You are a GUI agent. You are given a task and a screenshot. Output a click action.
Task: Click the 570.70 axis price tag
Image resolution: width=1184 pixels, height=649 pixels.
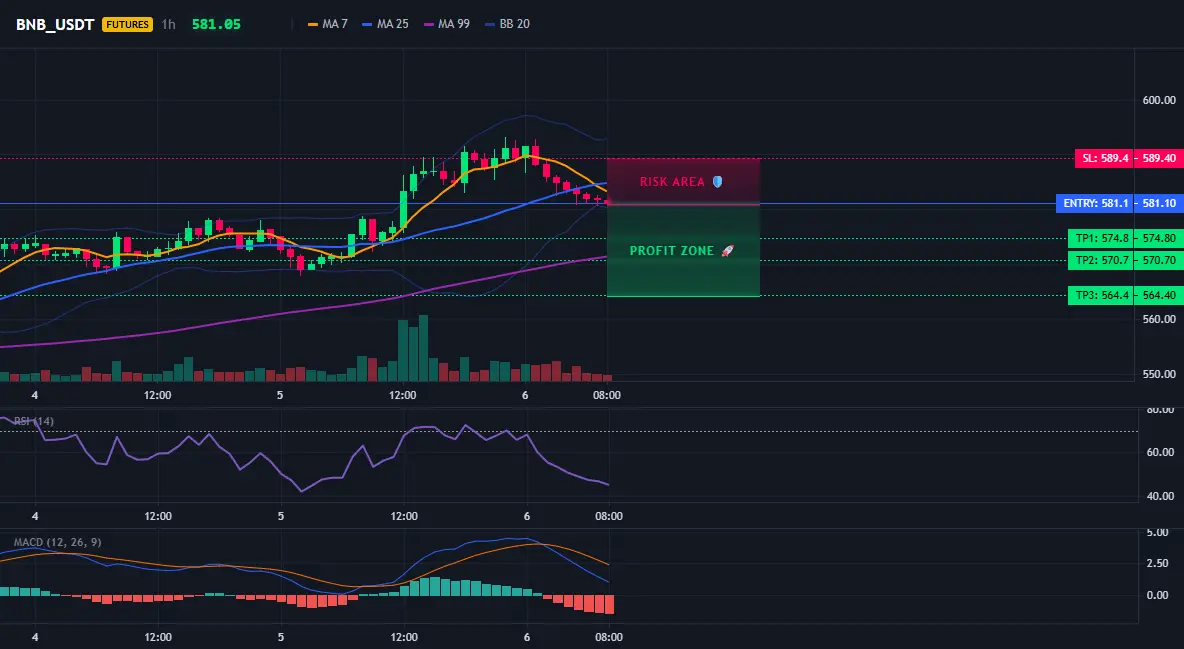(x=1159, y=261)
